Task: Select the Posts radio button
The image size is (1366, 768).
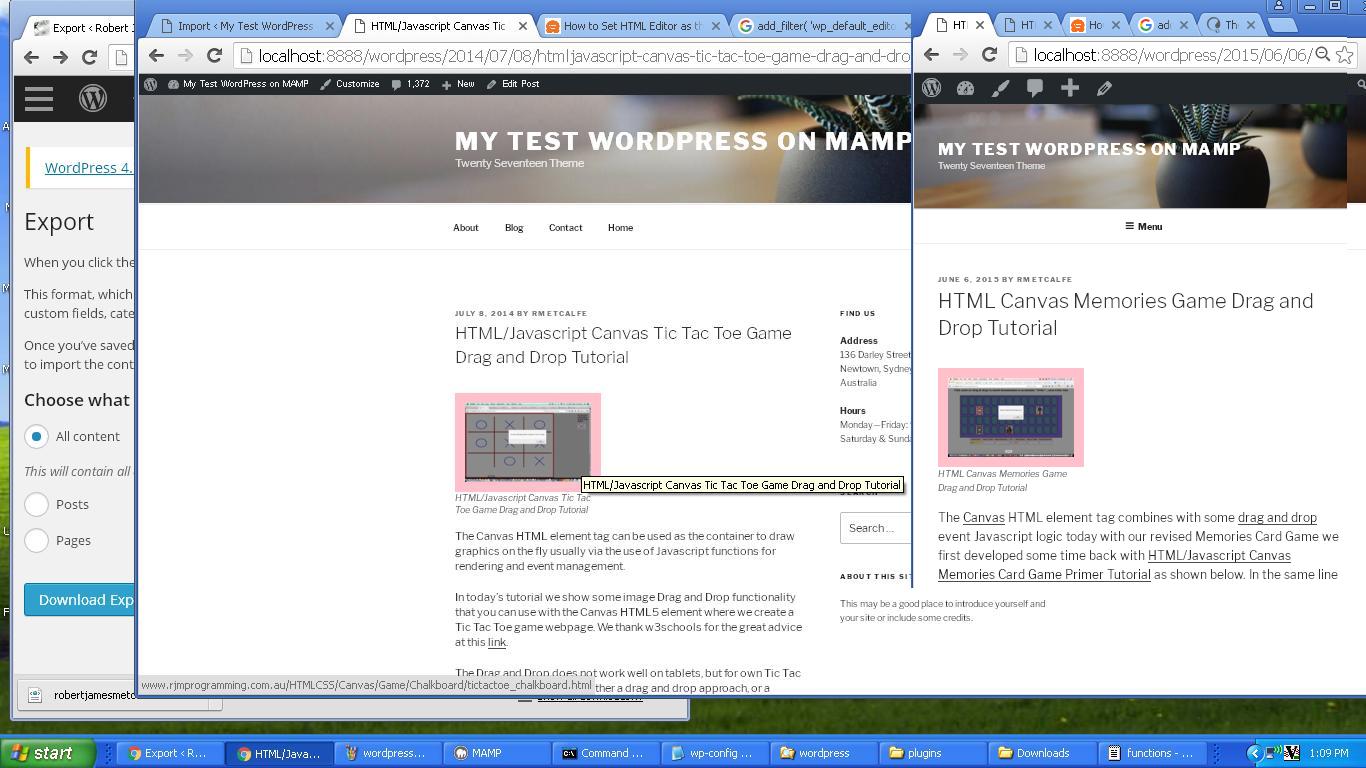Action: coord(37,505)
